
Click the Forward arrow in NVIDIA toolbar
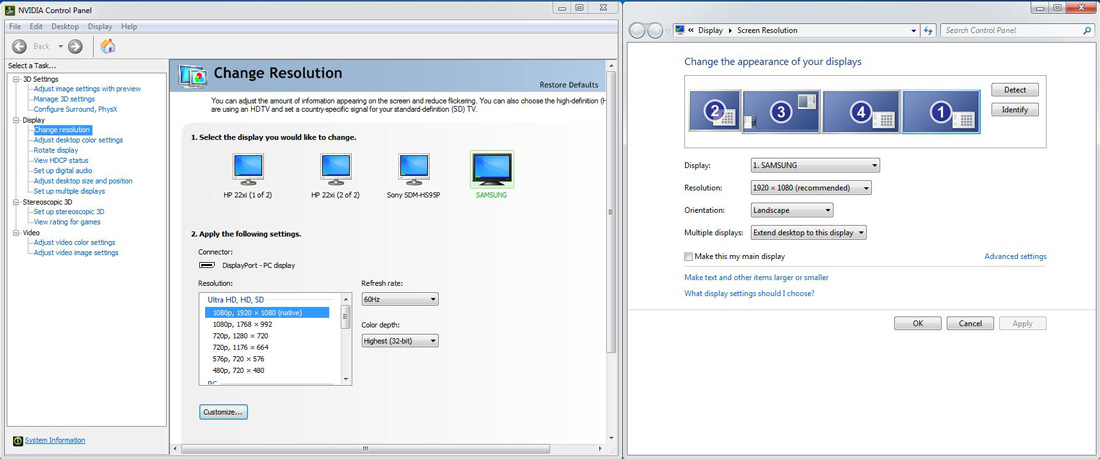point(75,46)
